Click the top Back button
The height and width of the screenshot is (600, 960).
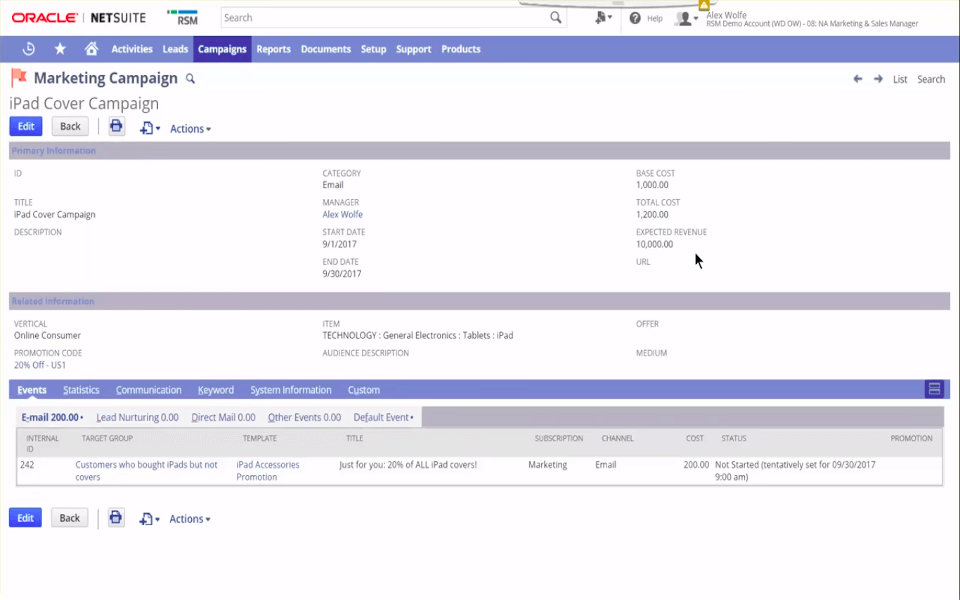coord(70,126)
